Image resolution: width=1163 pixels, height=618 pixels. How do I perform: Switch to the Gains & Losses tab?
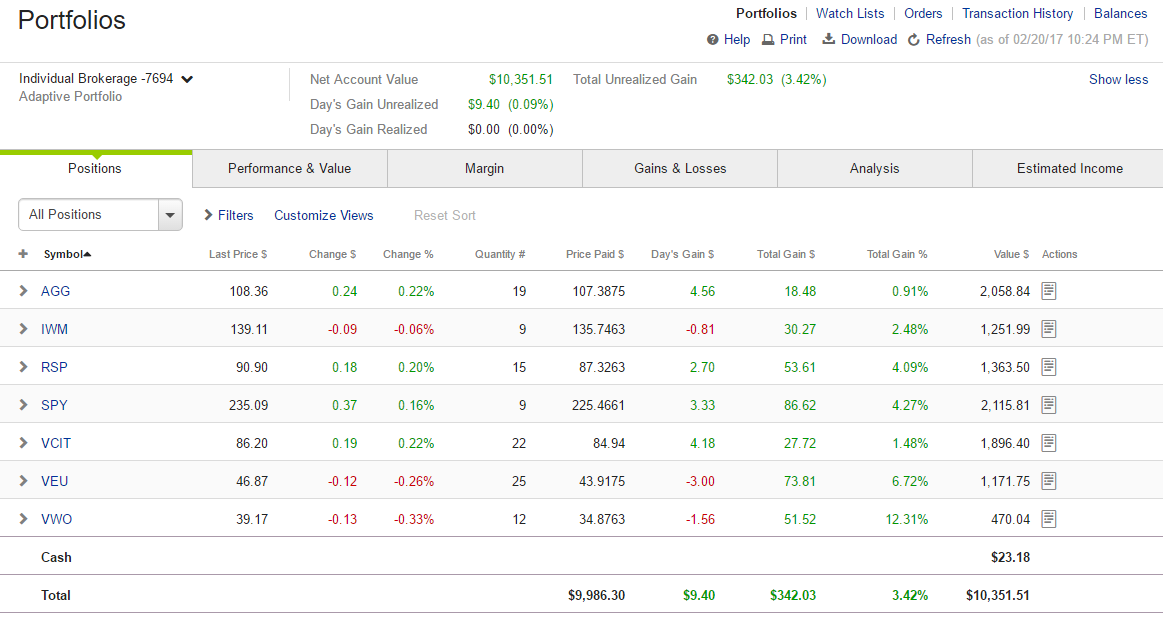coord(680,169)
